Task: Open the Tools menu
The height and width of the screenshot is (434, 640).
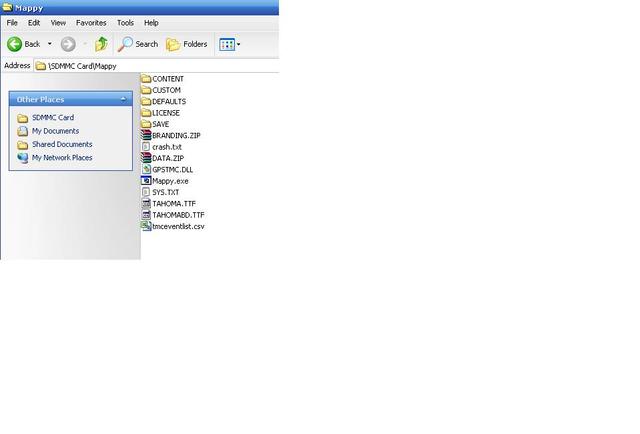Action: 125,23
